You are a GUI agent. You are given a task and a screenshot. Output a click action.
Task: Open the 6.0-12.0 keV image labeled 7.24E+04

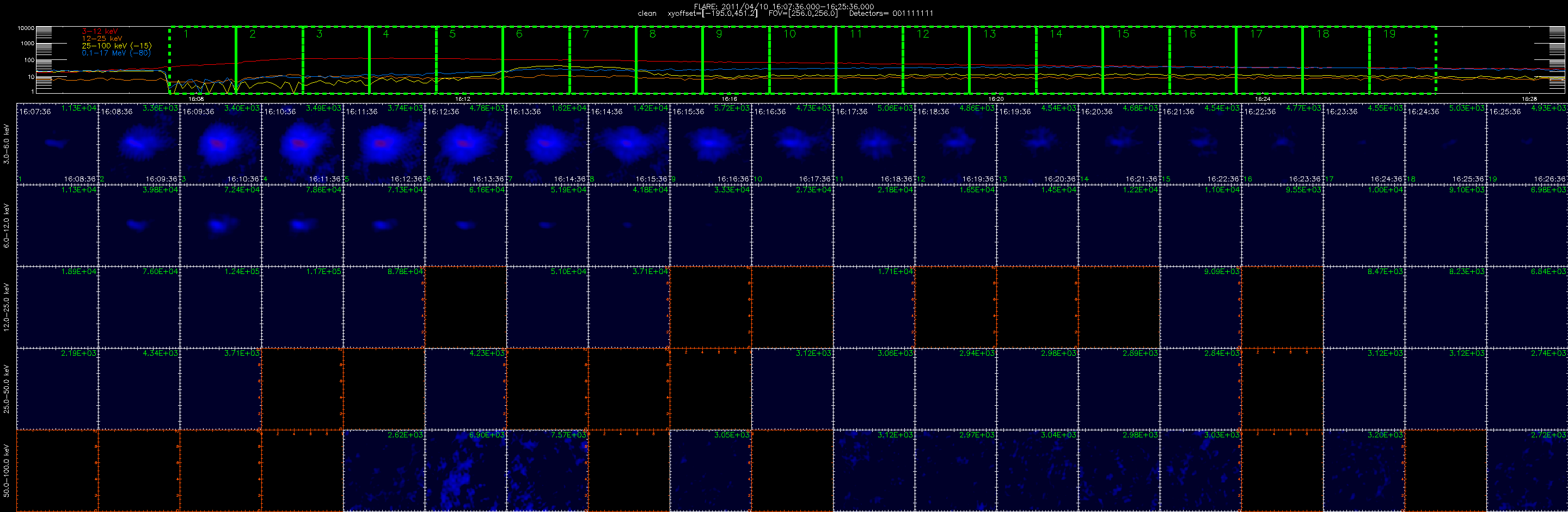221,225
